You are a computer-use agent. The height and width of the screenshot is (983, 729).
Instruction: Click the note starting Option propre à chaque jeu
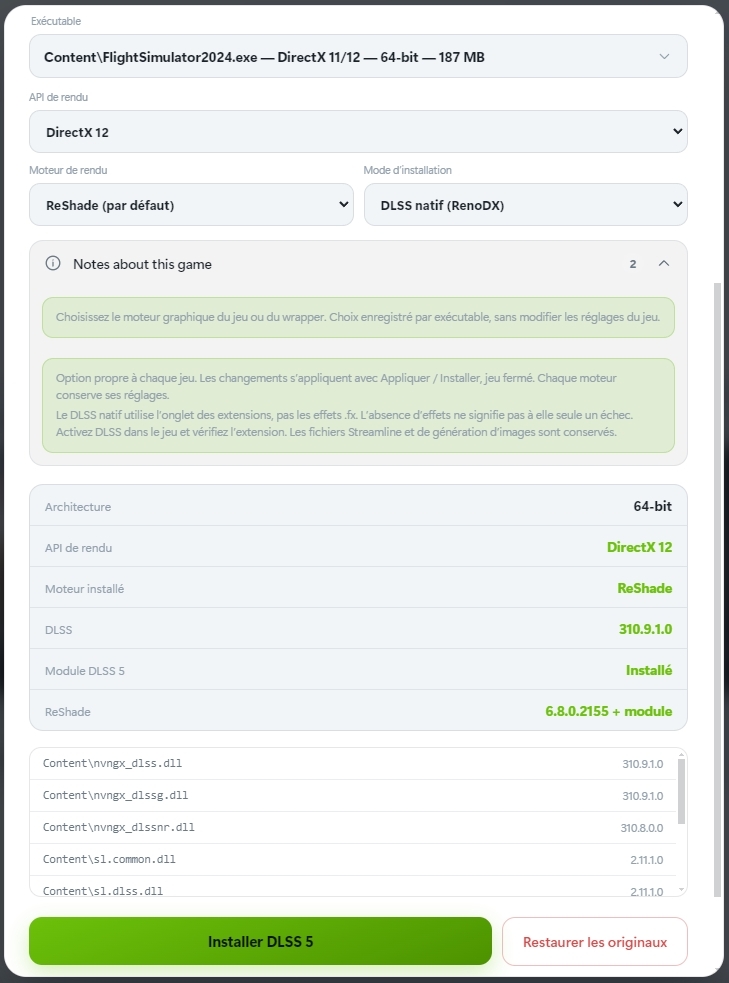(x=358, y=405)
